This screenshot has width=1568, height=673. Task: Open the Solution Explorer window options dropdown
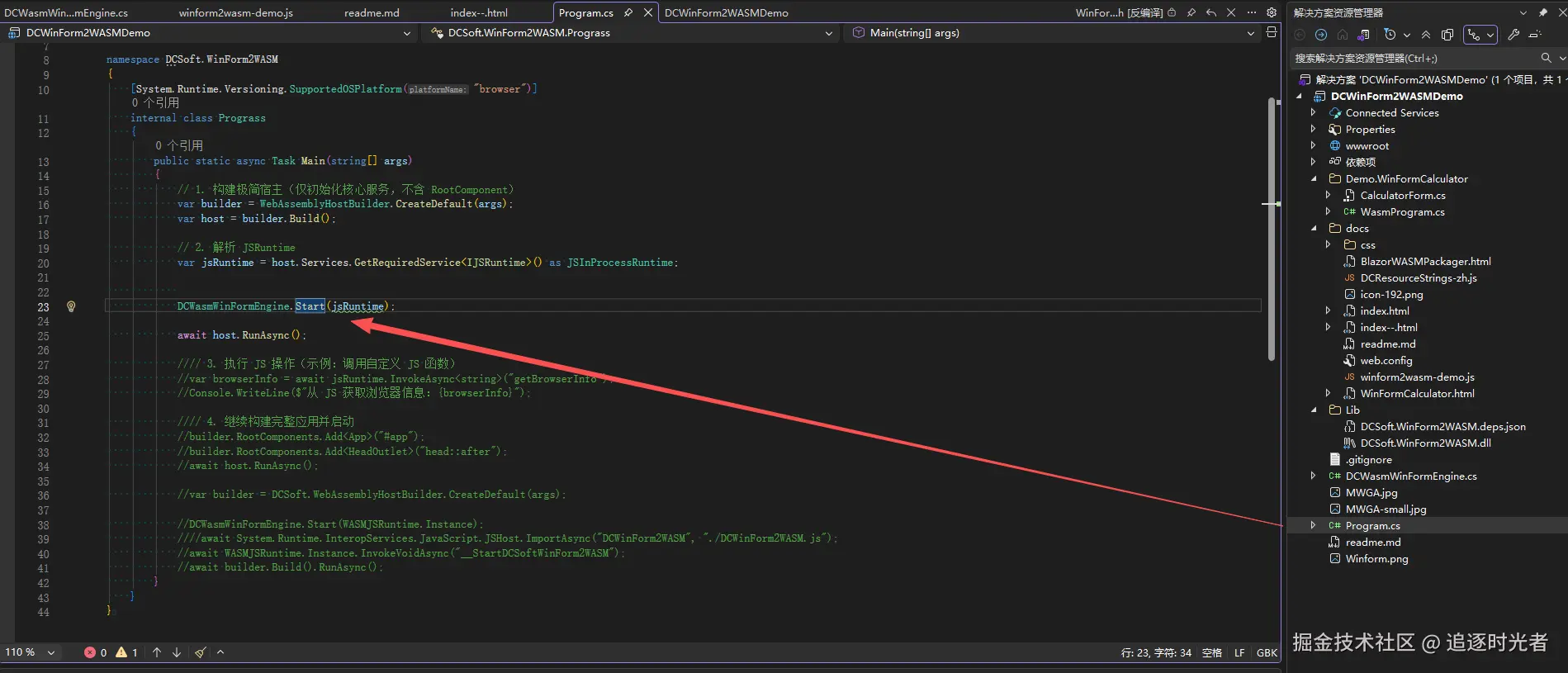[1523, 12]
